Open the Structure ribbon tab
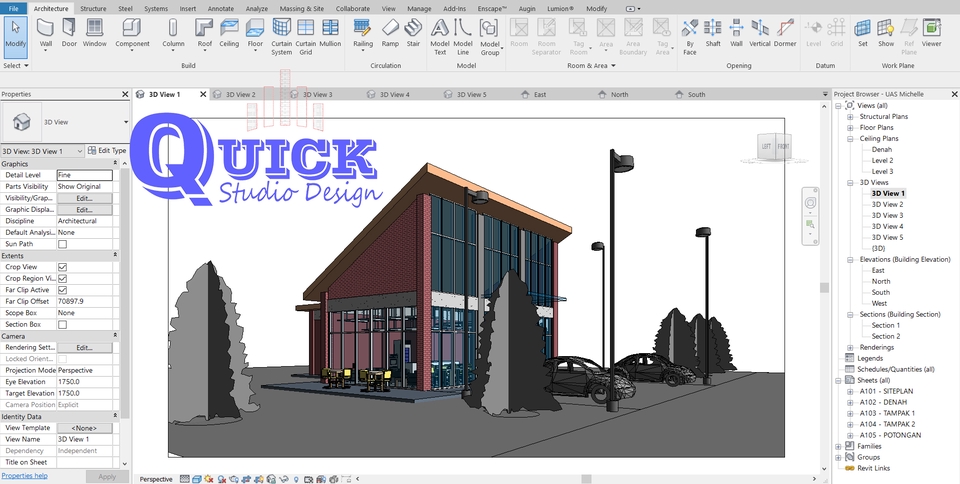 pos(93,9)
